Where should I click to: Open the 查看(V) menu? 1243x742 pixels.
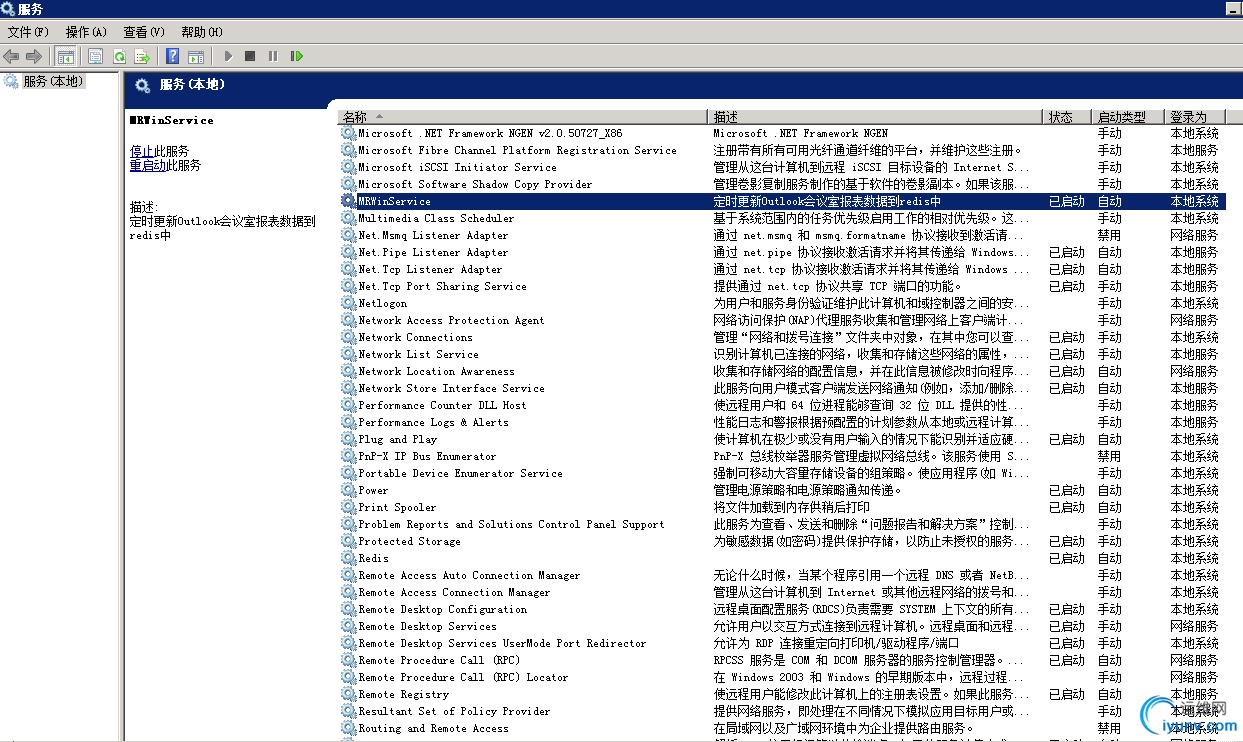(x=144, y=32)
